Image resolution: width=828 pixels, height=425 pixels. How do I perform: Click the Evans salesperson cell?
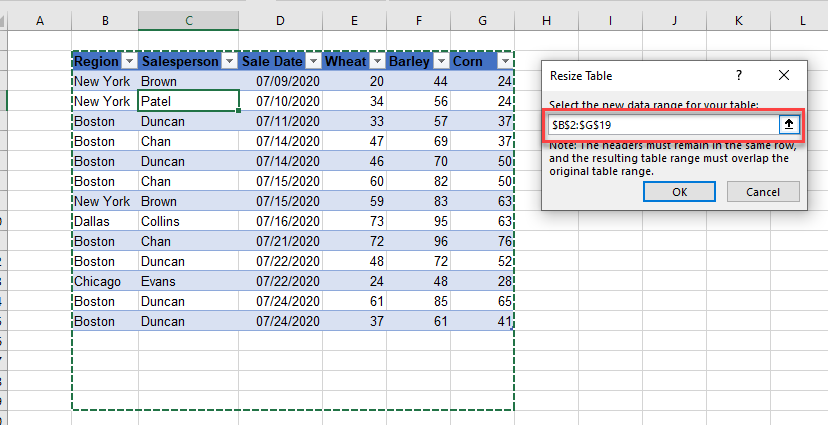point(188,281)
